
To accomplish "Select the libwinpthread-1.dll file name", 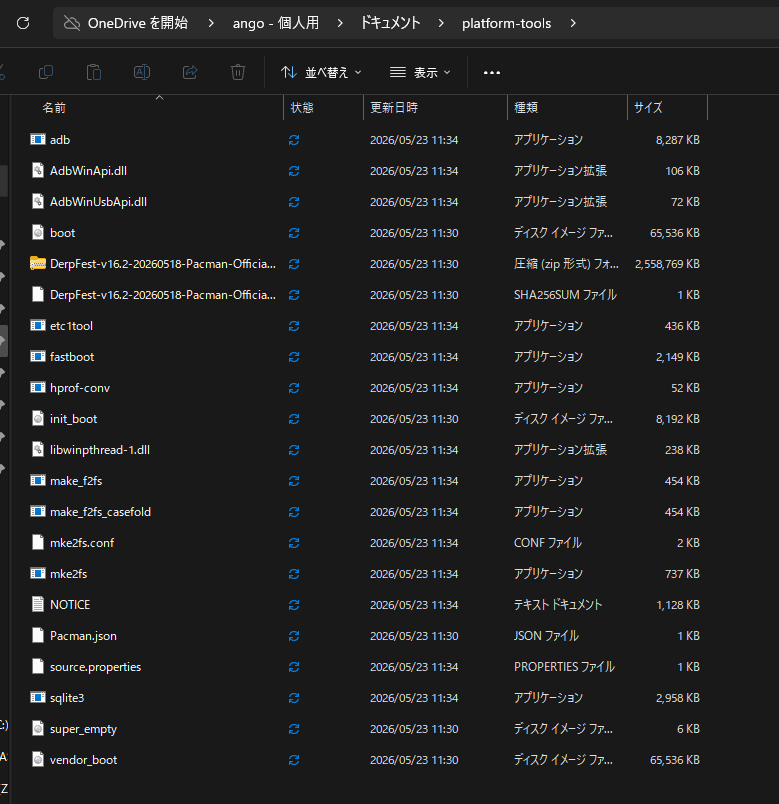I will (100, 450).
